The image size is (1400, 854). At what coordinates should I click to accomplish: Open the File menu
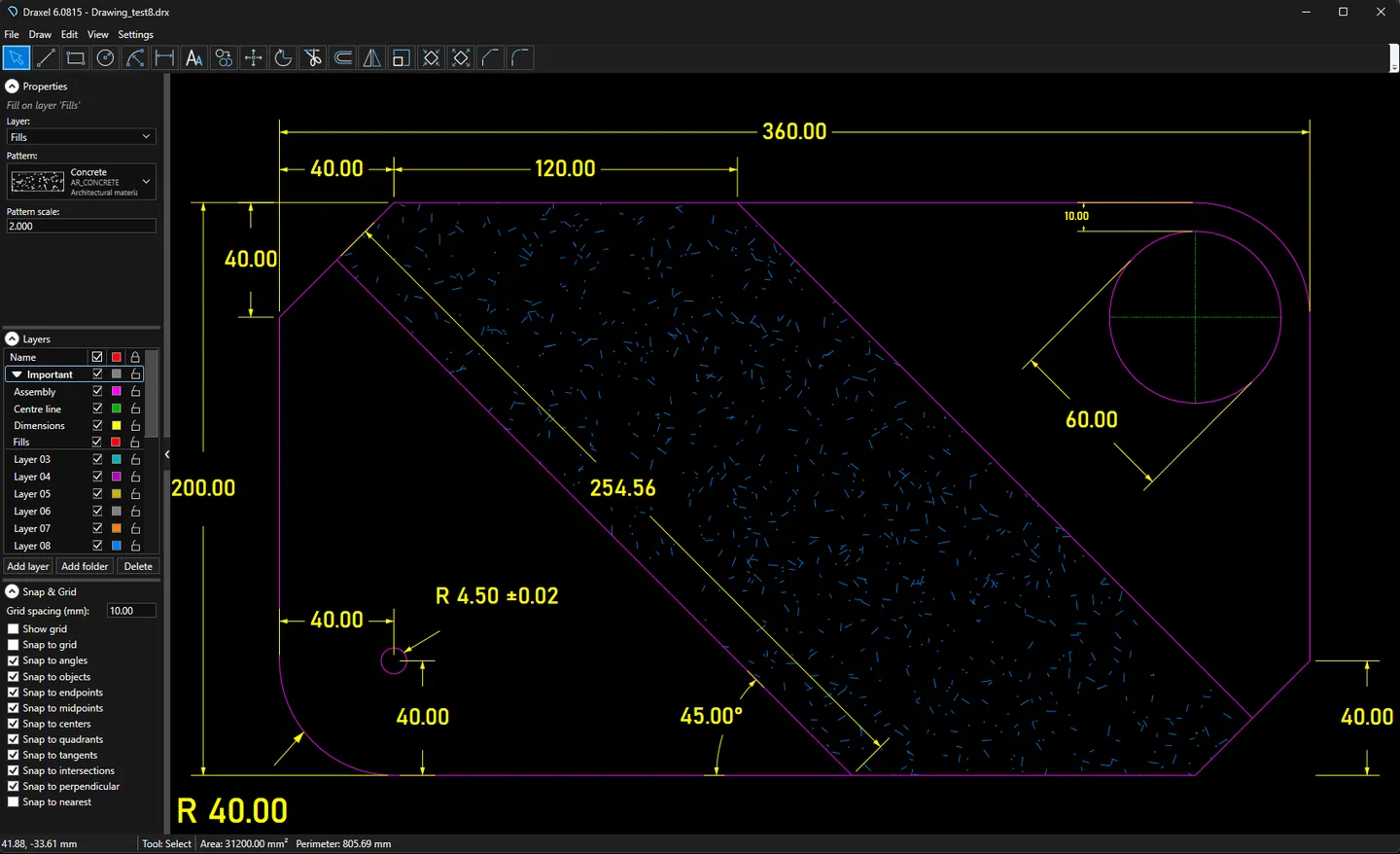point(12,34)
